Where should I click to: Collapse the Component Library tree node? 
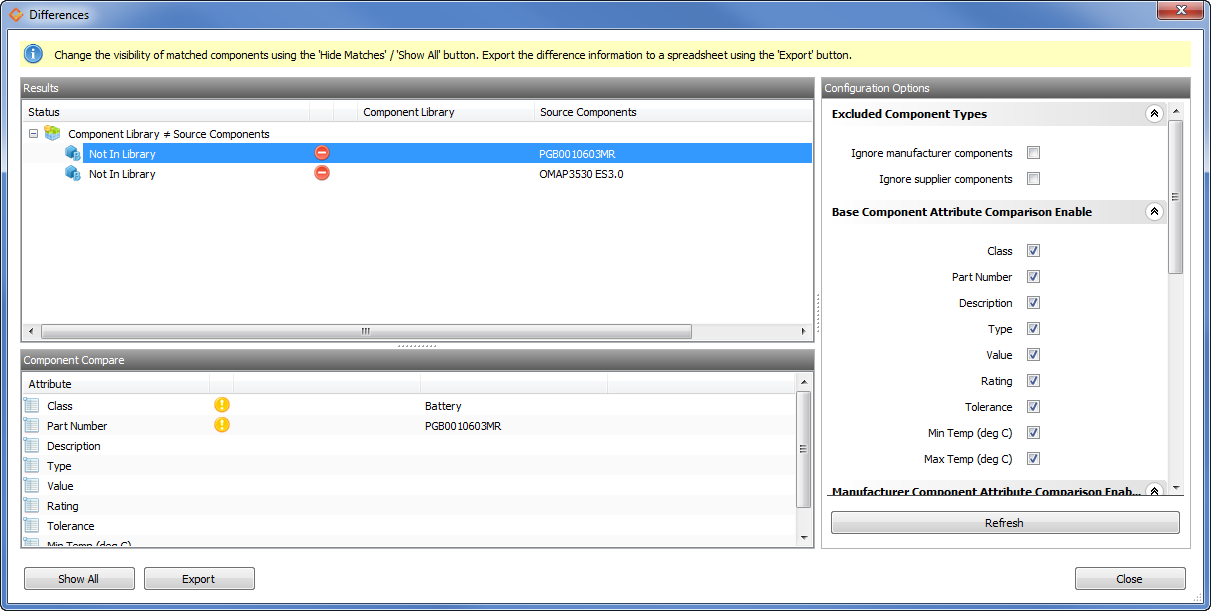pyautogui.click(x=33, y=133)
